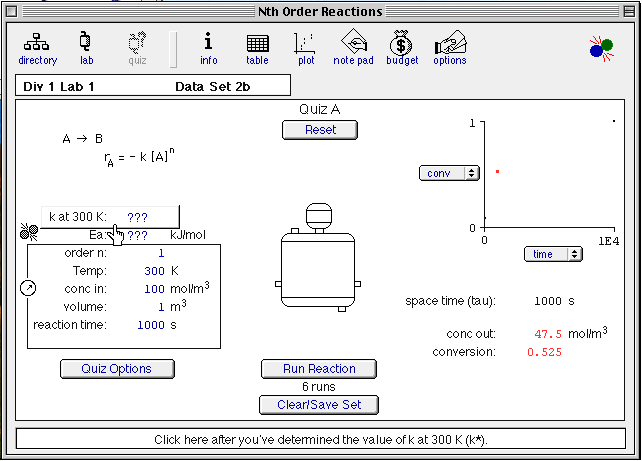Edit the reaction time value
The height and width of the screenshot is (461, 642).
point(149,325)
